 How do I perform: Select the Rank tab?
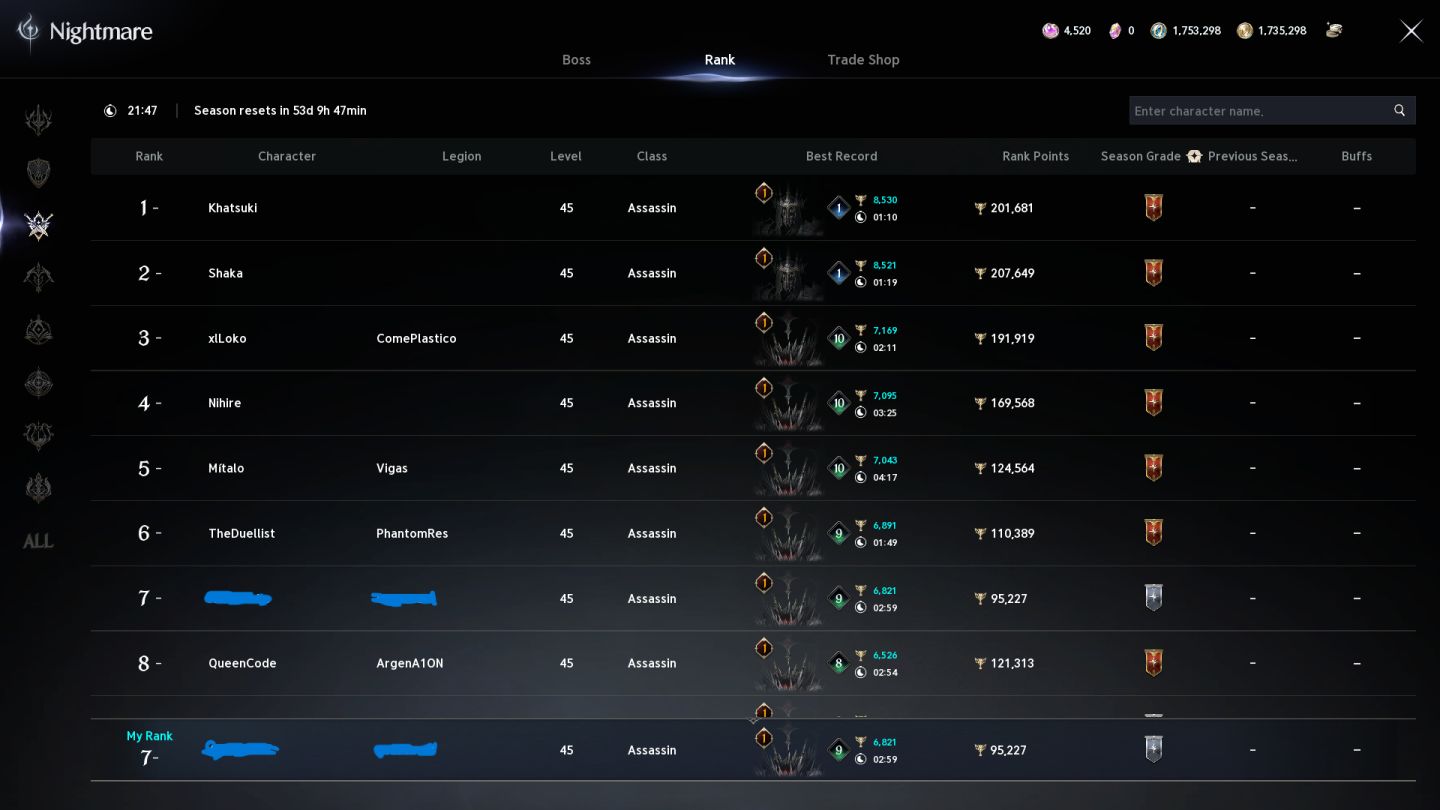719,60
